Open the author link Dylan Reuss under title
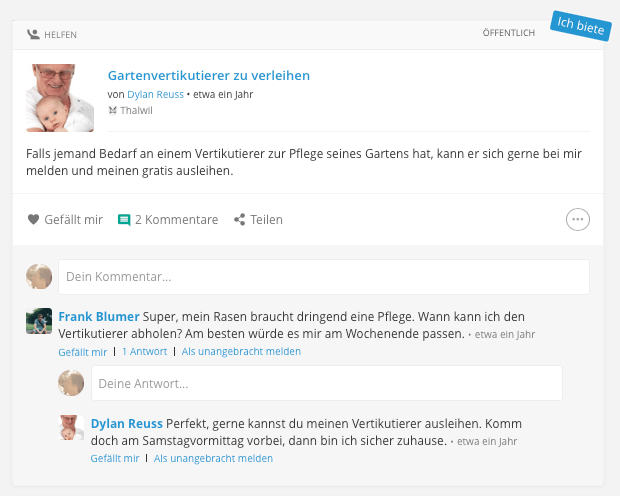The image size is (620, 496). [155, 95]
